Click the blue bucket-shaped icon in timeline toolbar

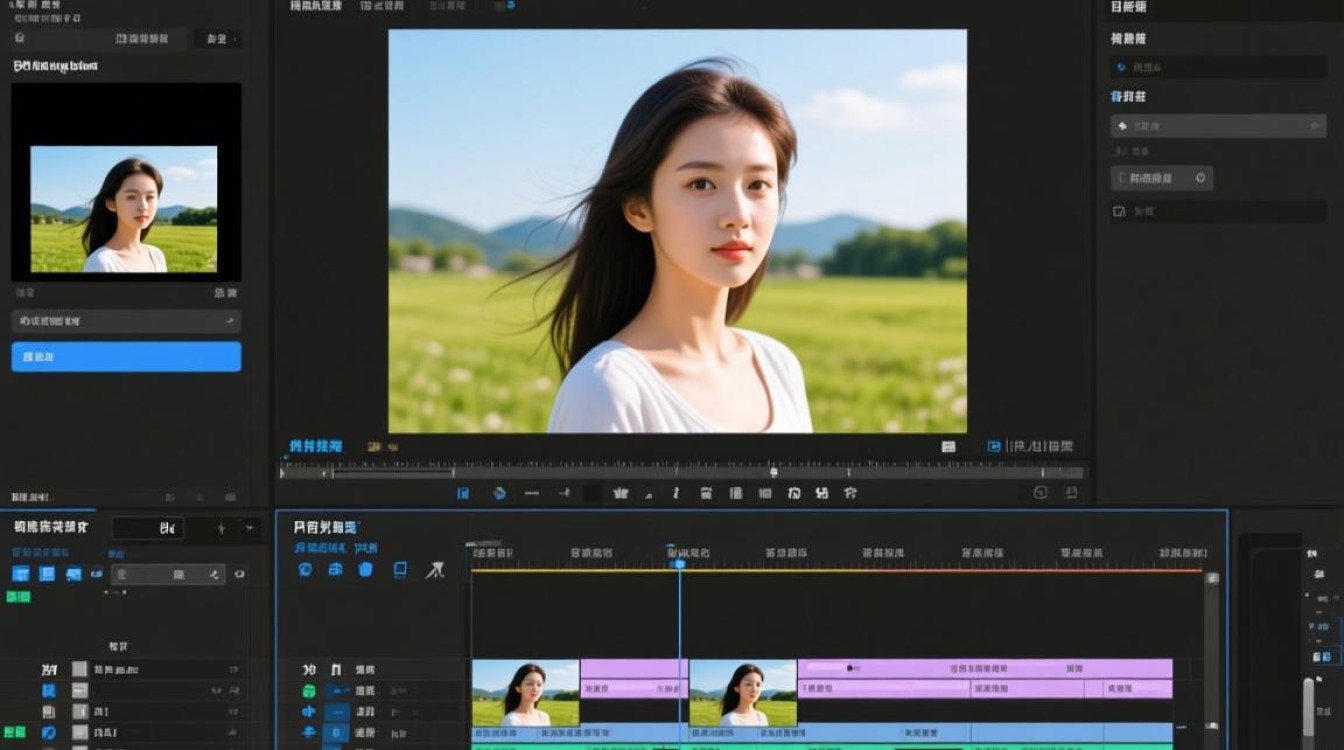pos(365,569)
